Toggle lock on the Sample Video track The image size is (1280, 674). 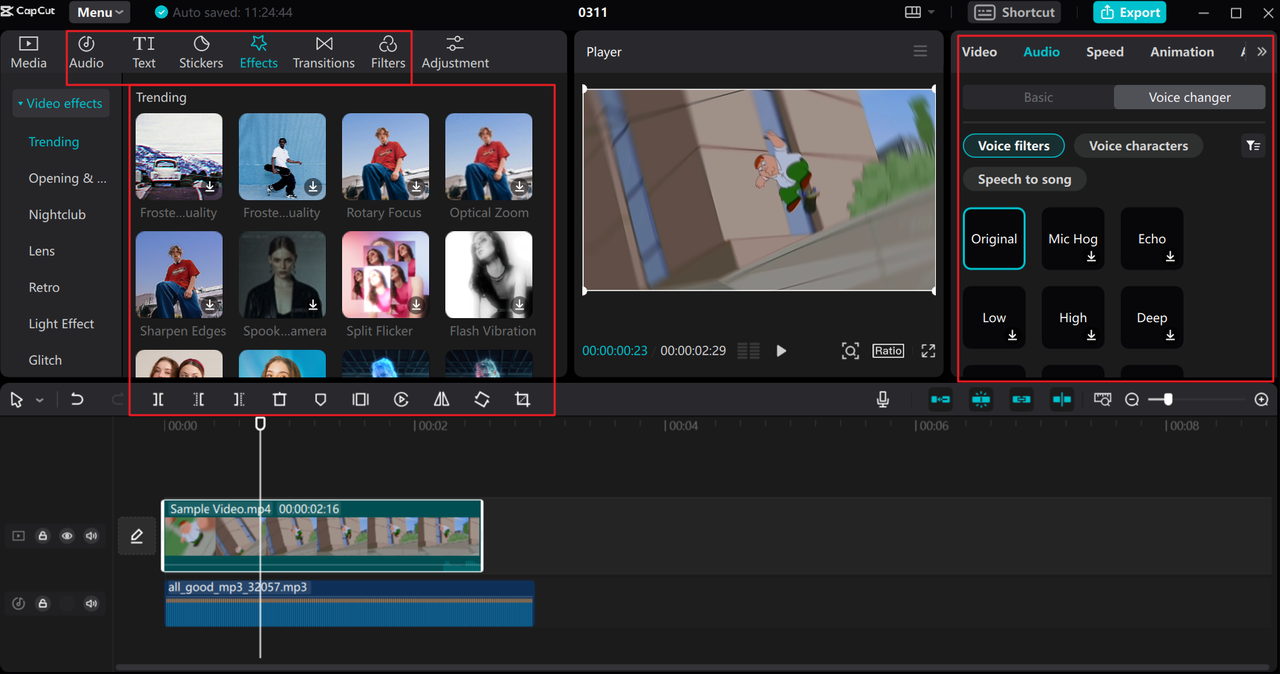tap(43, 536)
